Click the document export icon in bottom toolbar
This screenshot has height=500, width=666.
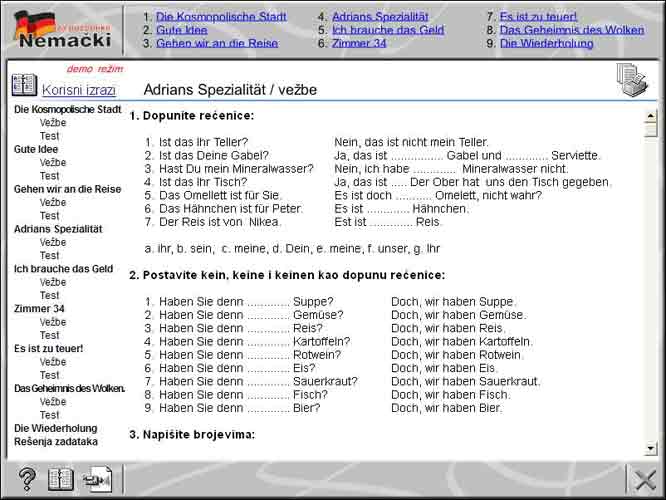[x=99, y=479]
